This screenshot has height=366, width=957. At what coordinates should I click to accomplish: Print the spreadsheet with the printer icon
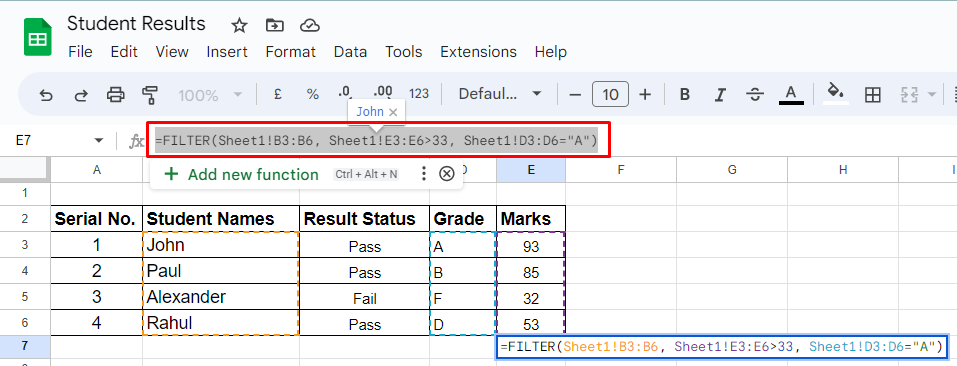115,95
